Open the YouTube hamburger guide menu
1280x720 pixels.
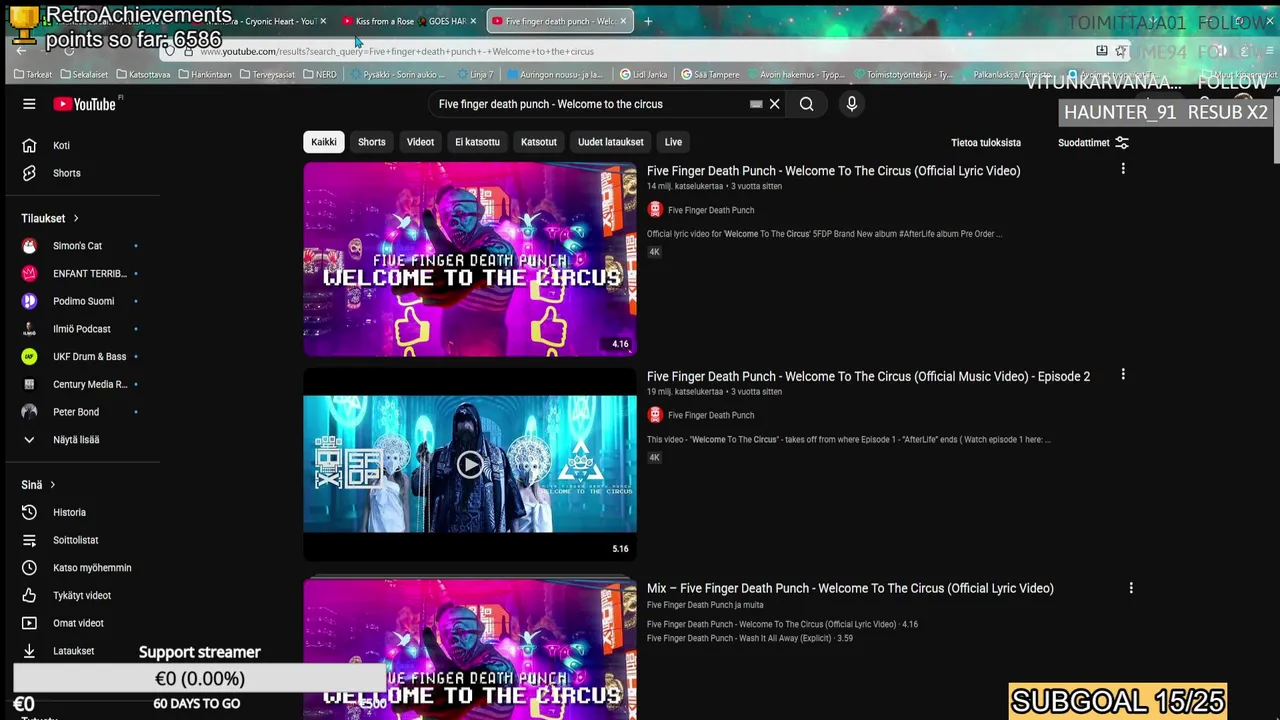pos(29,104)
